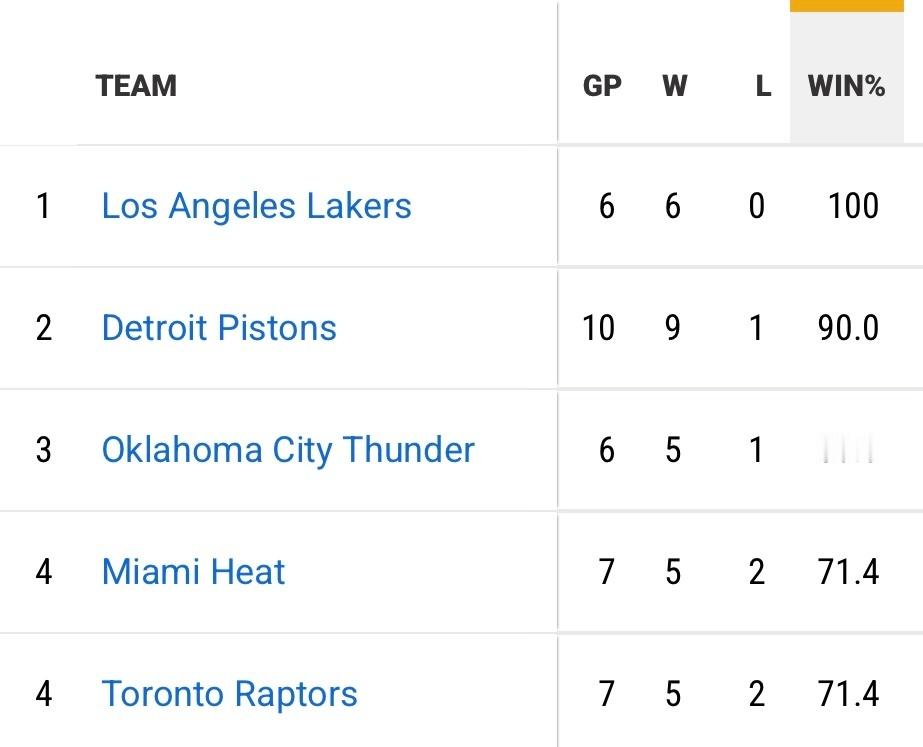Sort standings by the TEAM column header
923x747 pixels.
tap(137, 86)
